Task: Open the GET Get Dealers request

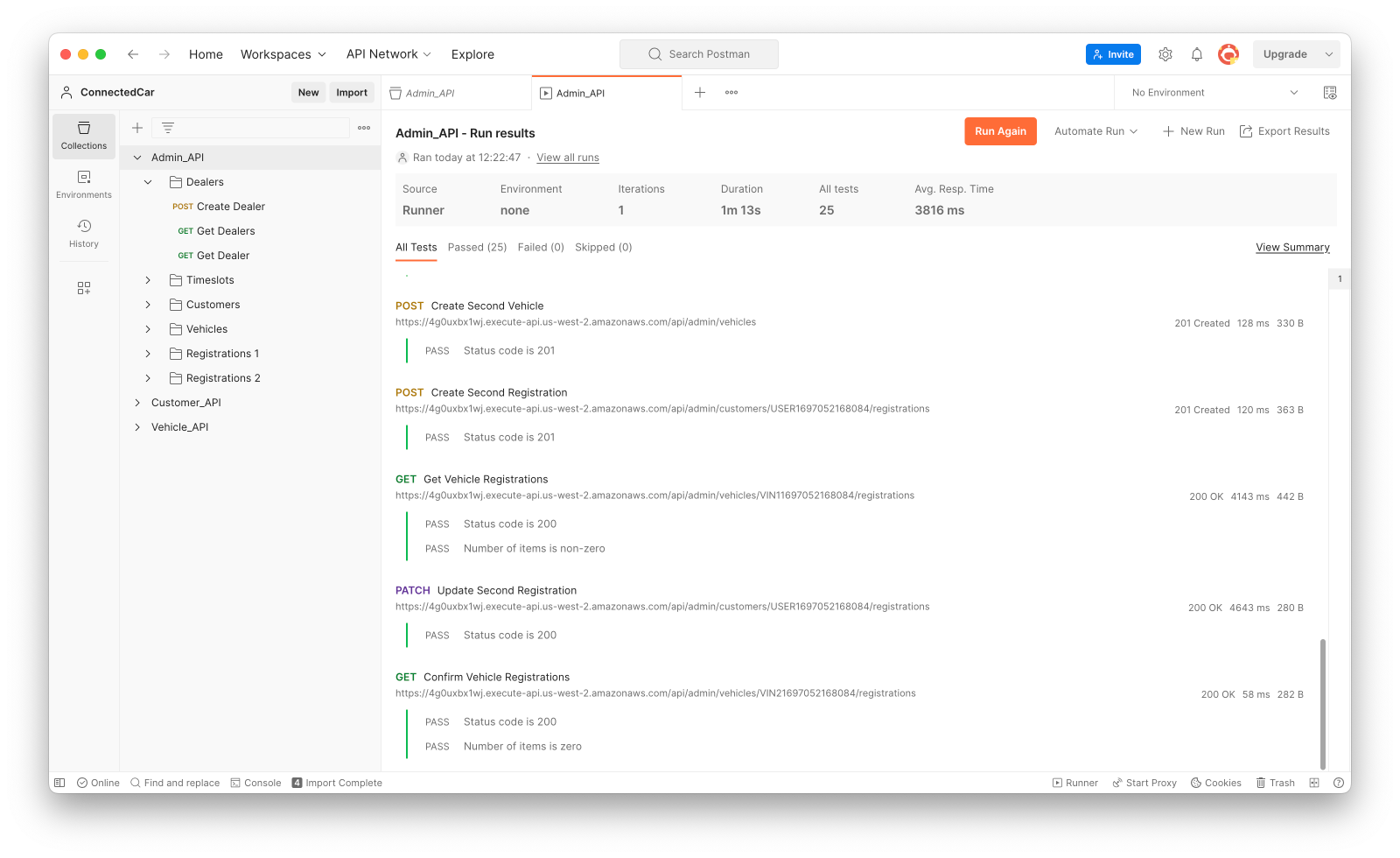Action: coord(216,231)
